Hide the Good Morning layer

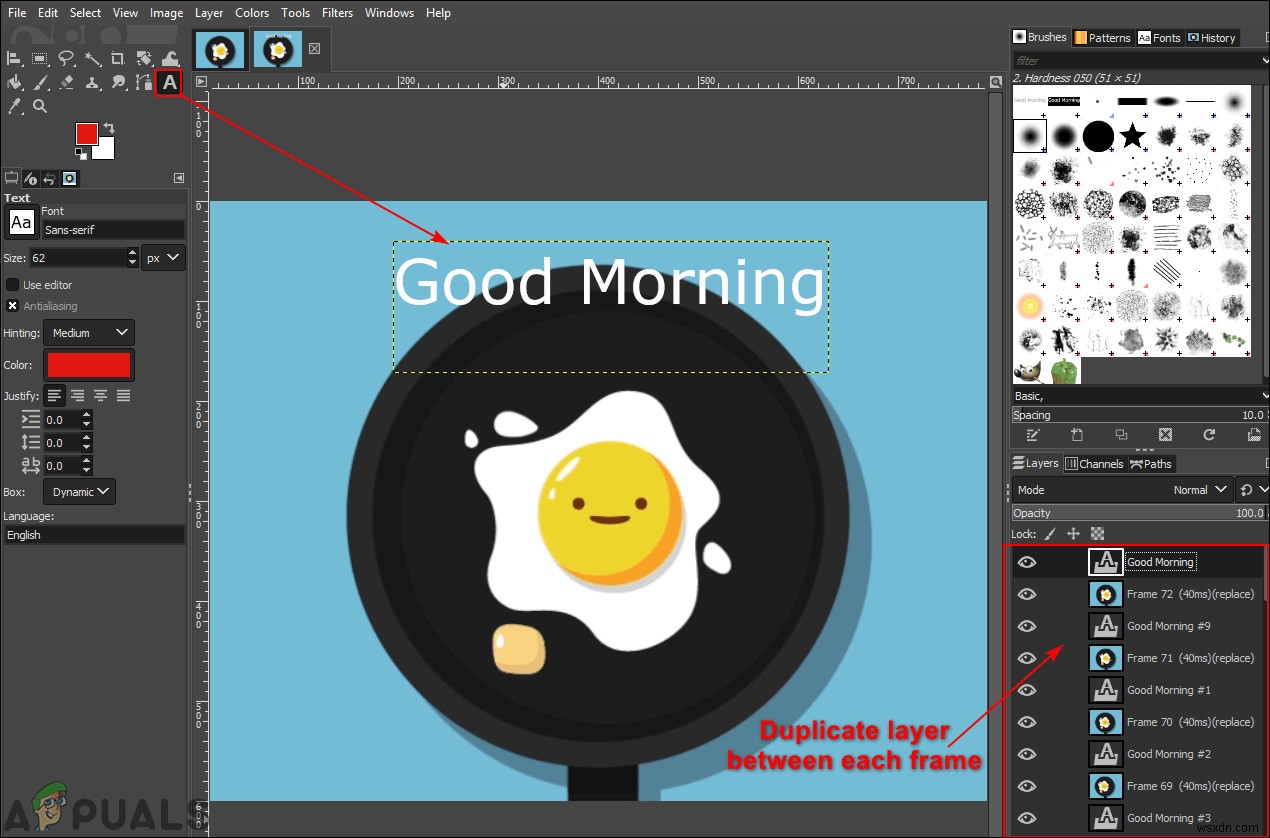tap(1027, 561)
